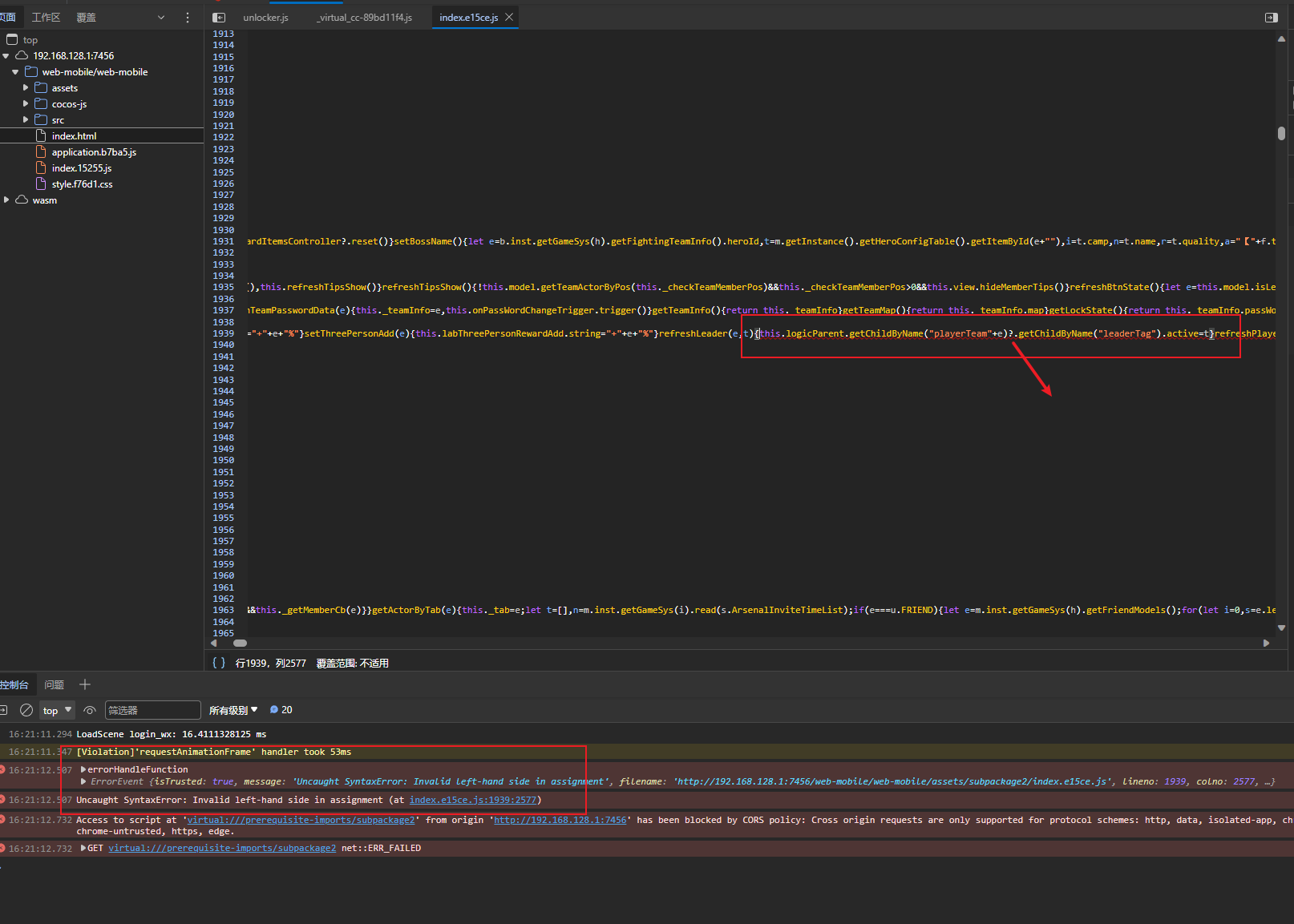
Task: Expand the ErrorEvent object details
Action: tap(83, 781)
